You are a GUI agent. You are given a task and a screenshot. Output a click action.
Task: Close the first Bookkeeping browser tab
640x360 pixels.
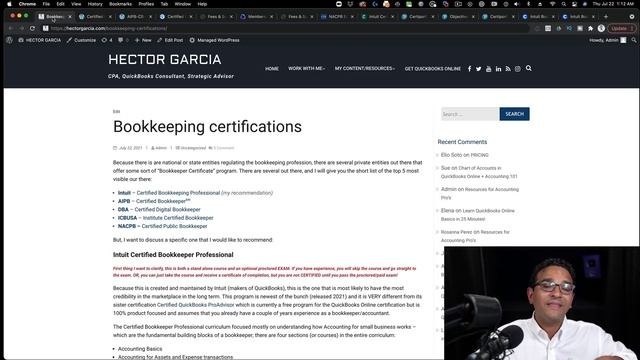(70, 17)
